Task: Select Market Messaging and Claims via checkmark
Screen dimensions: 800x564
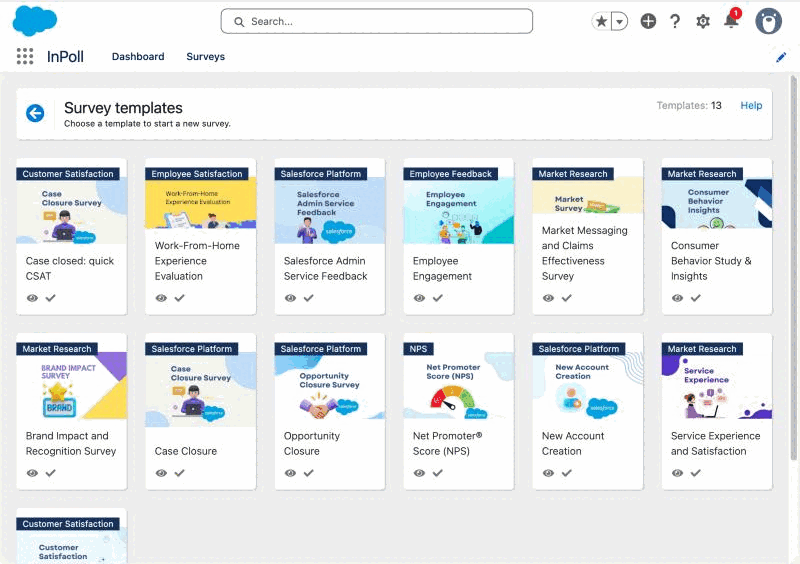Action: [x=567, y=298]
